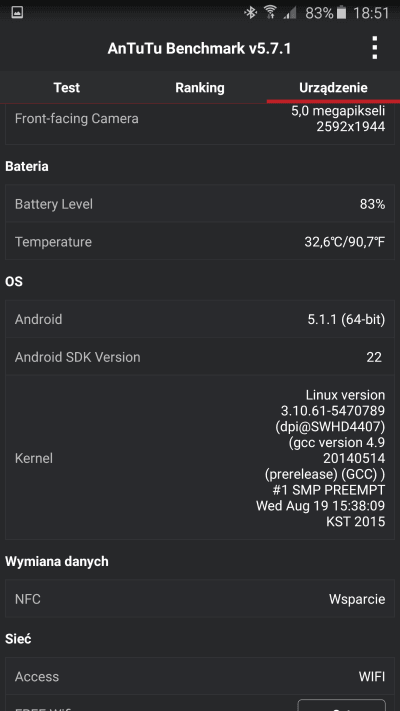Select the NFC Wsparcie row
400x711 pixels.
pos(200,599)
